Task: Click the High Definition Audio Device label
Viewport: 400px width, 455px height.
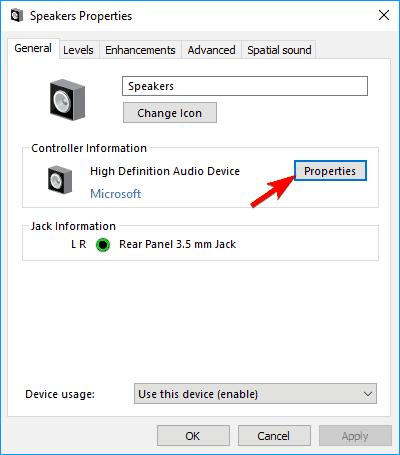Action: click(165, 171)
